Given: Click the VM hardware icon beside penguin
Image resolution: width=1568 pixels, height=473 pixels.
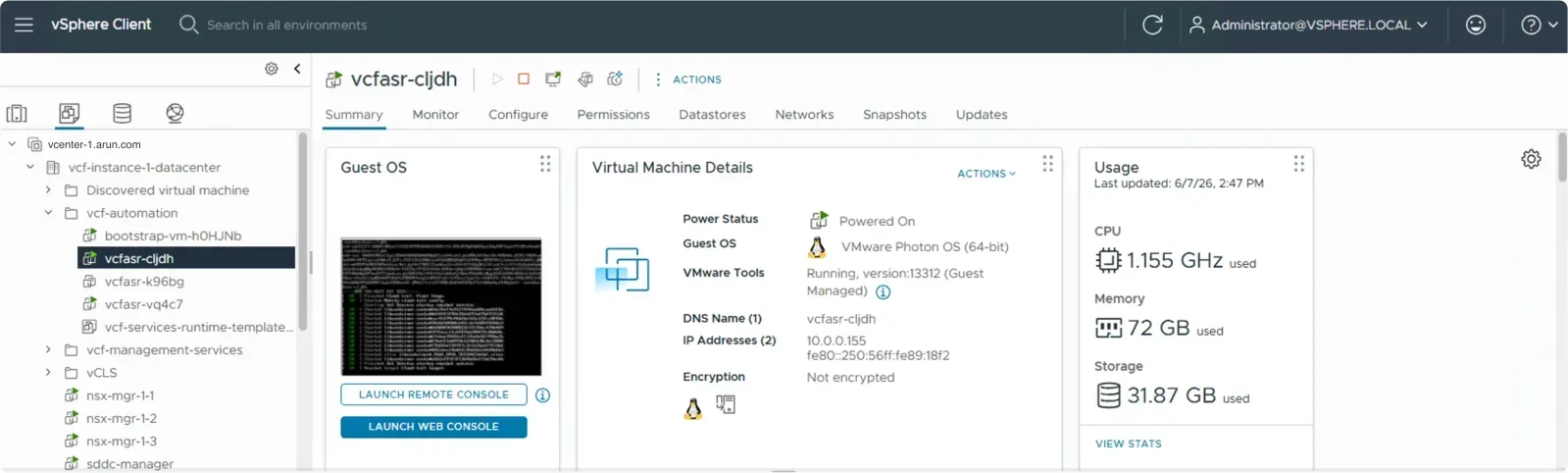Looking at the screenshot, I should 726,404.
